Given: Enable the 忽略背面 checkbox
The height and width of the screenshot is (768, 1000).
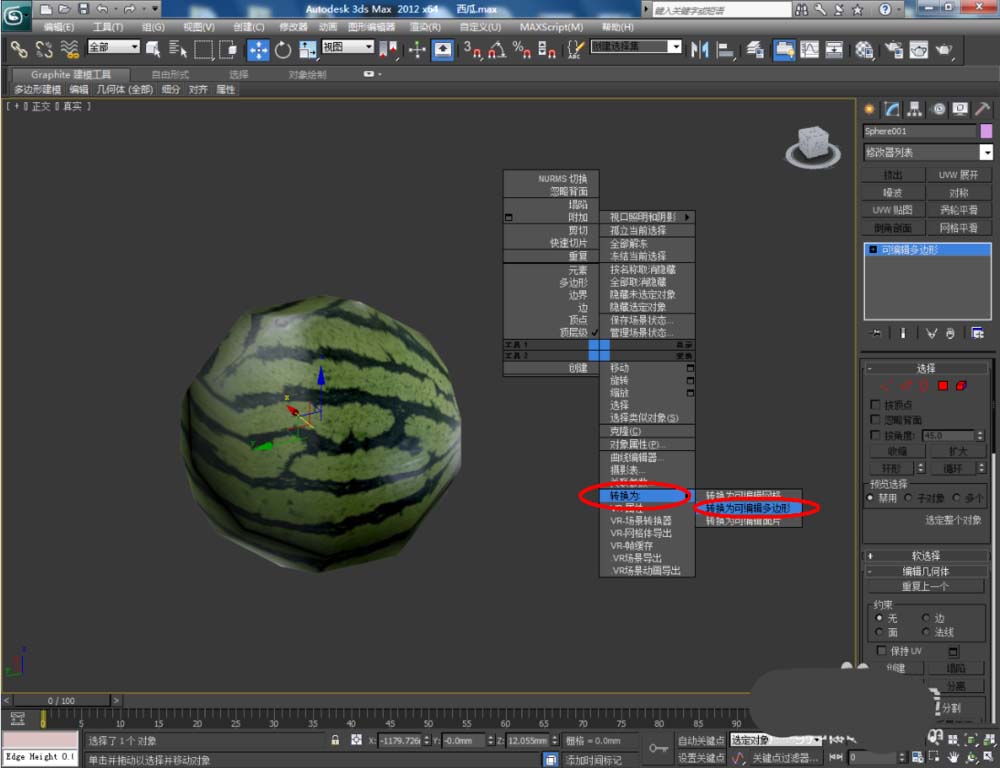Looking at the screenshot, I should click(x=875, y=419).
